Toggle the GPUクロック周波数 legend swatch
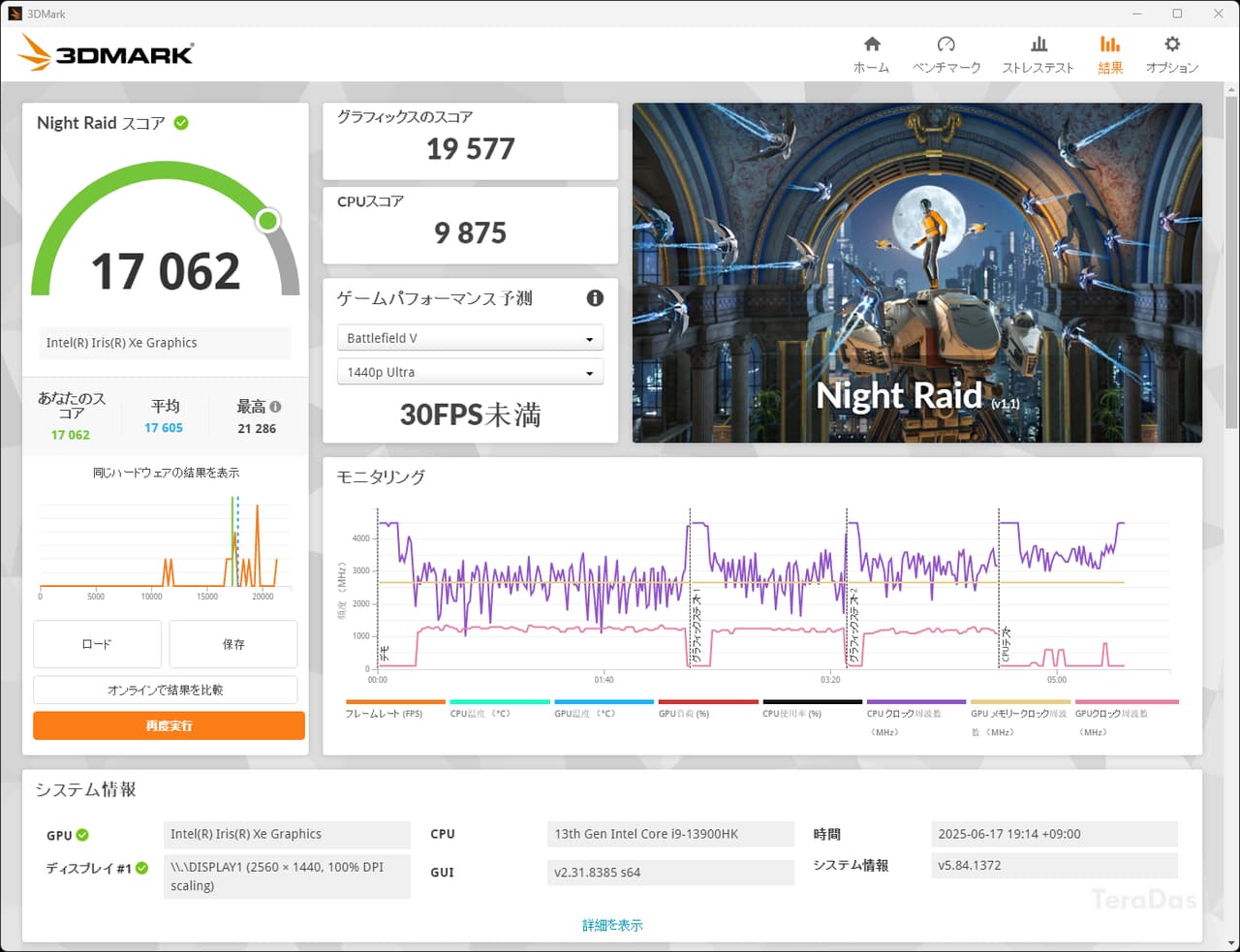This screenshot has width=1240, height=952. 1127,702
